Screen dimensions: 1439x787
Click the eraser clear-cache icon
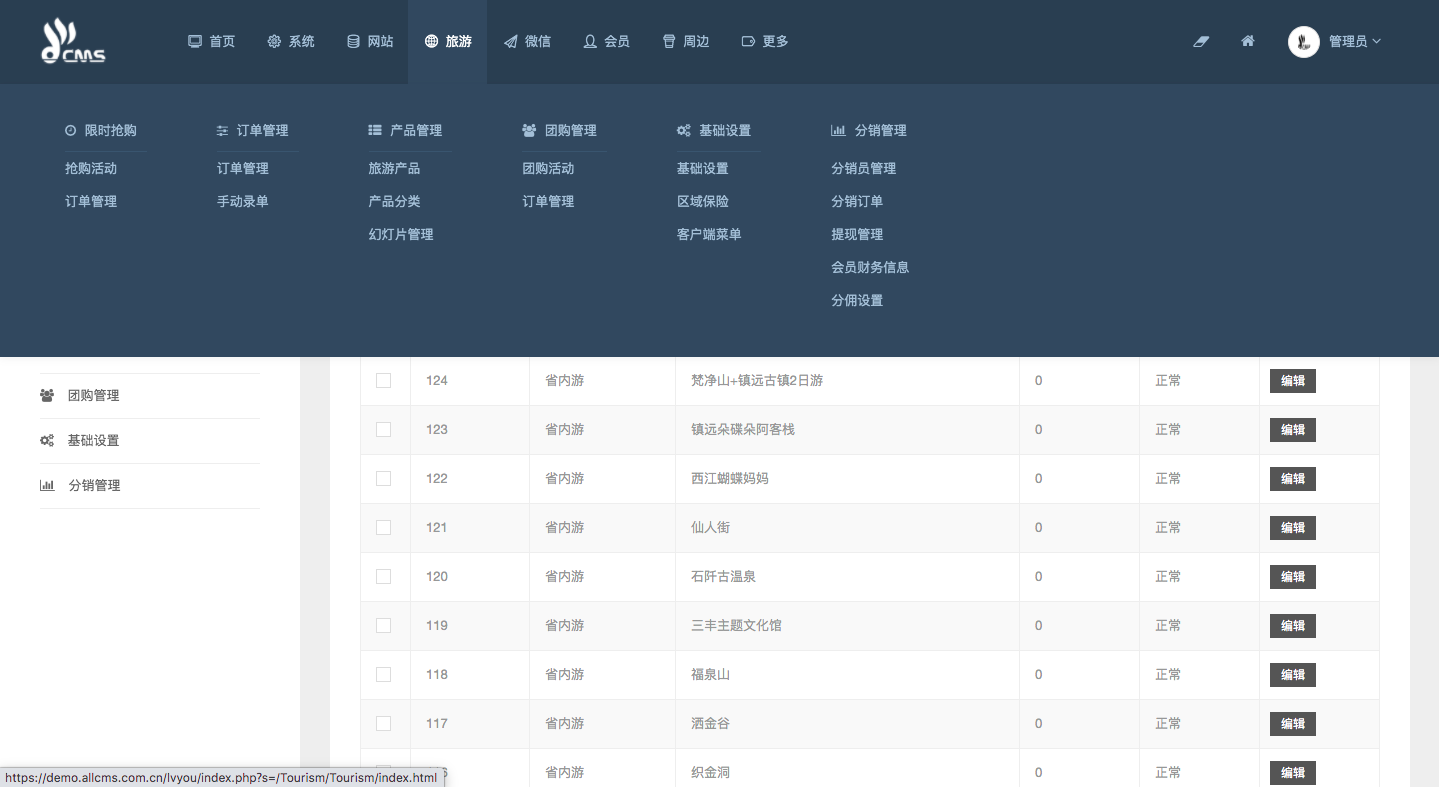point(1201,41)
